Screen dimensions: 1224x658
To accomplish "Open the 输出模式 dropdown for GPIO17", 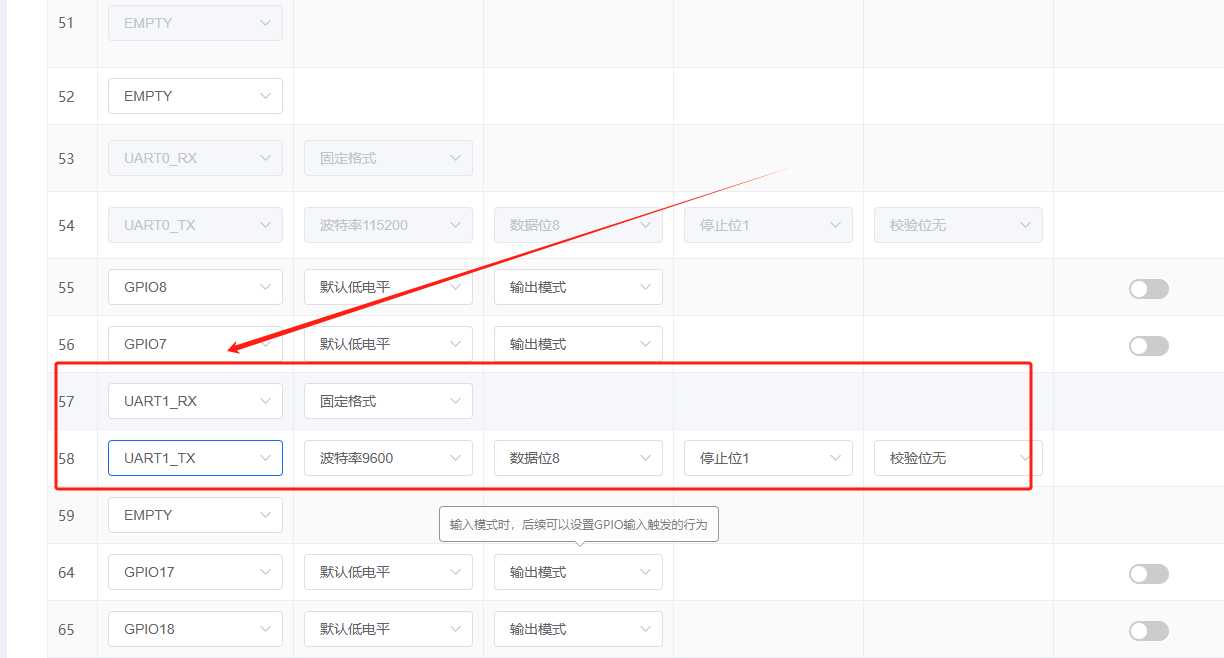I will pyautogui.click(x=578, y=571).
